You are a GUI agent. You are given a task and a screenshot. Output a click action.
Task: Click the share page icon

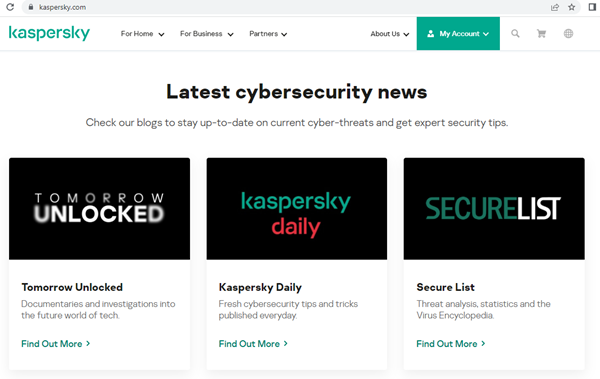pos(555,7)
